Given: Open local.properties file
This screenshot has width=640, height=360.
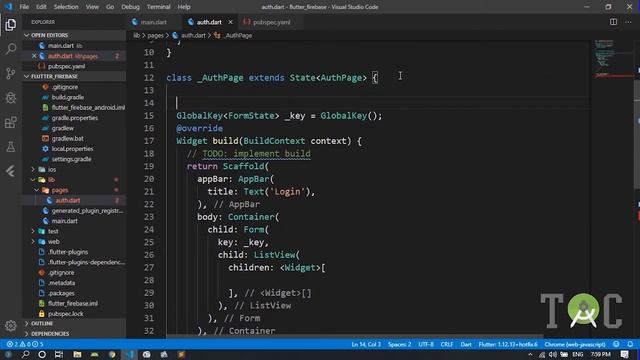Looking at the screenshot, I should [72, 149].
